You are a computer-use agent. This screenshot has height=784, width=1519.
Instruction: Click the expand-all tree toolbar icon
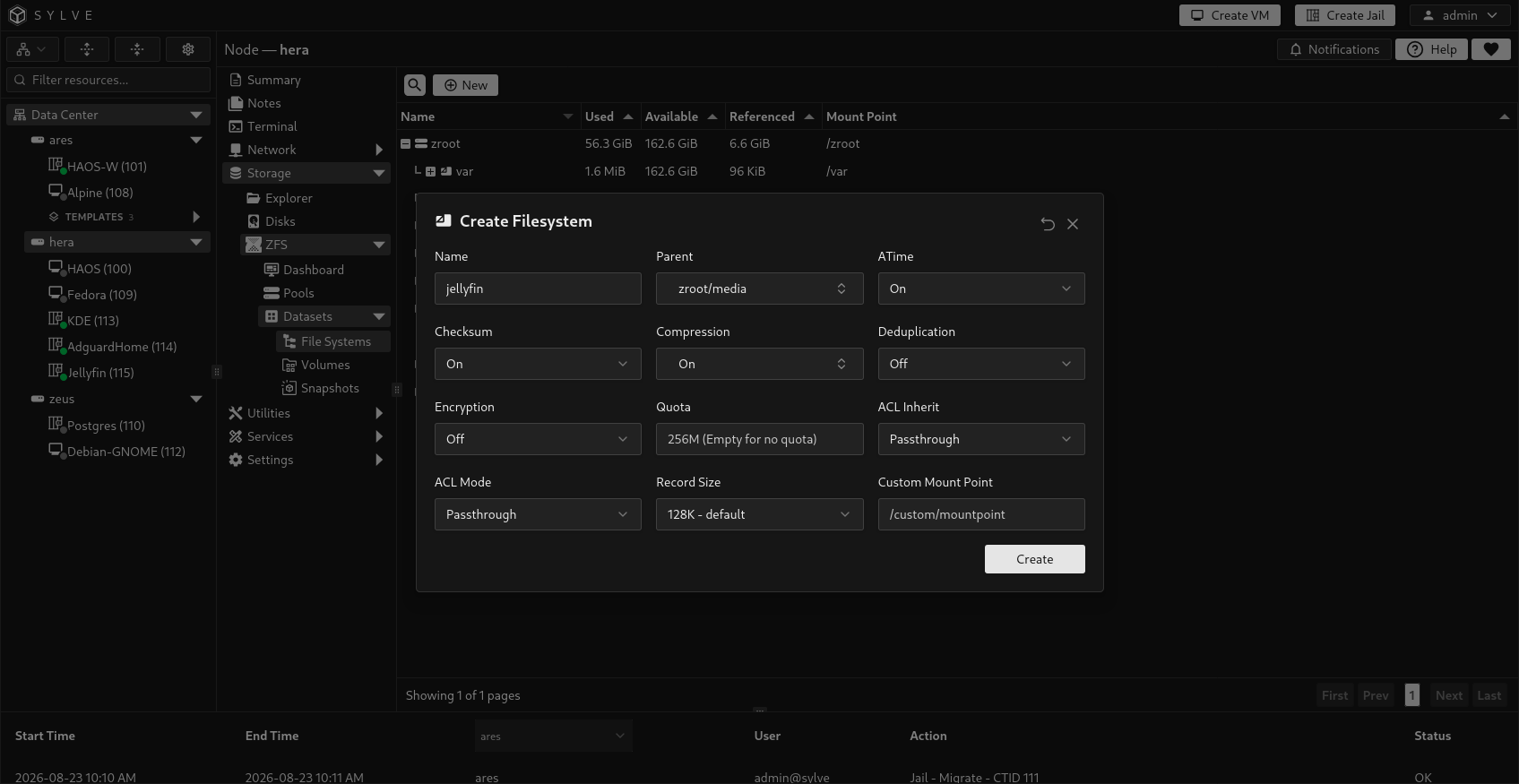click(x=86, y=49)
